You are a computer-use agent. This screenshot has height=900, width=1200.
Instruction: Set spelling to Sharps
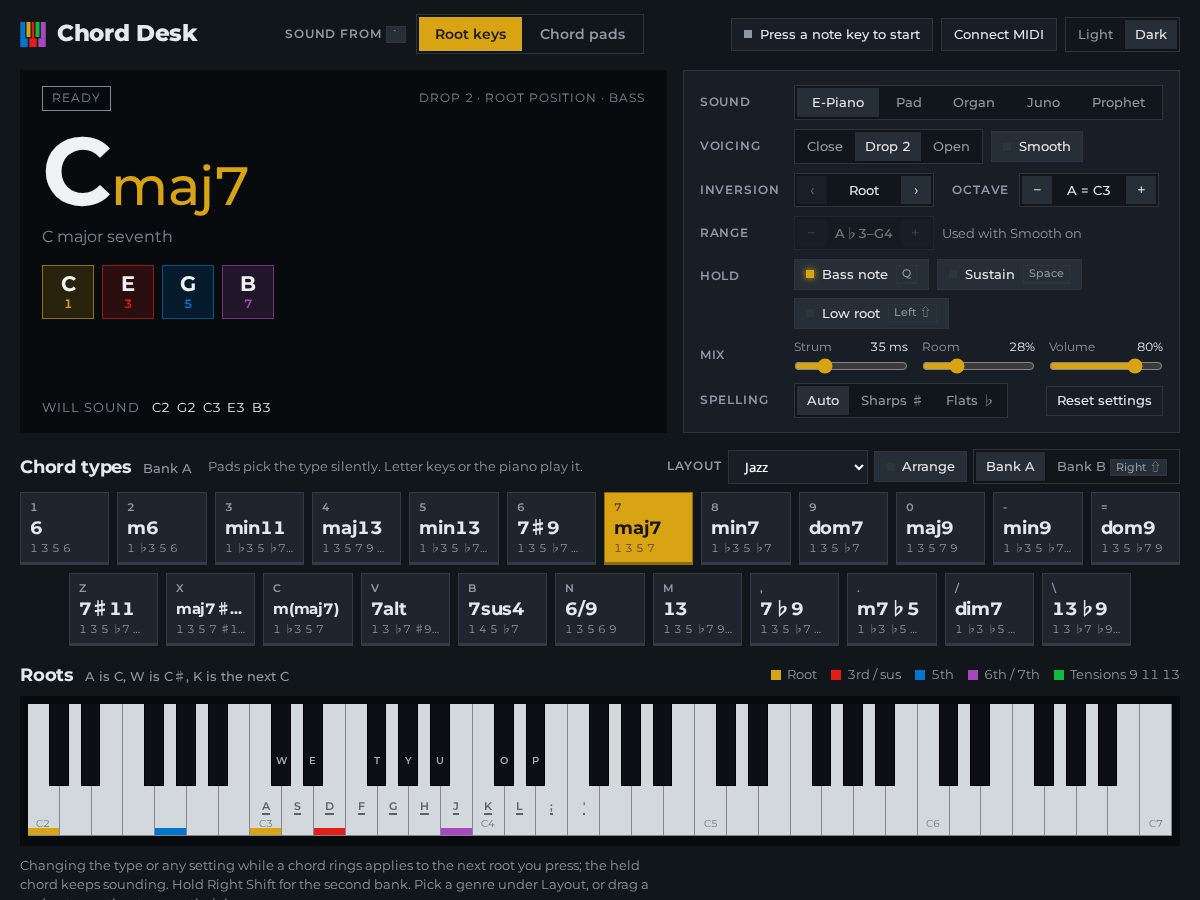(x=891, y=400)
